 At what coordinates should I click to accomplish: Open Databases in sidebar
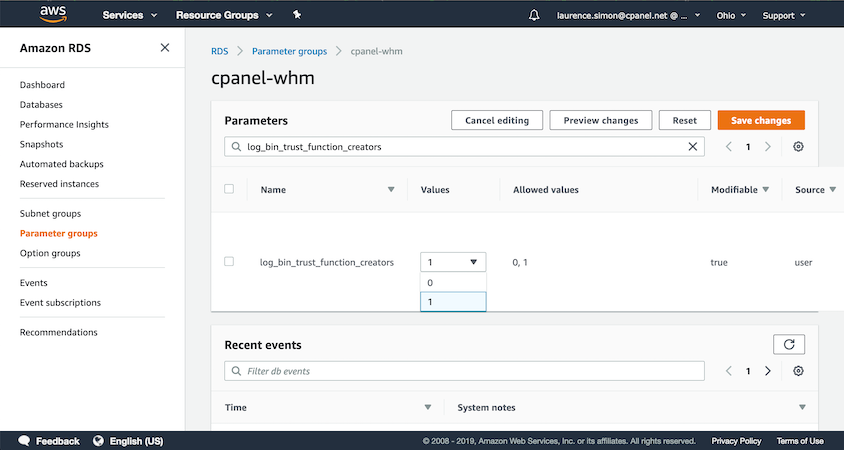(41, 105)
